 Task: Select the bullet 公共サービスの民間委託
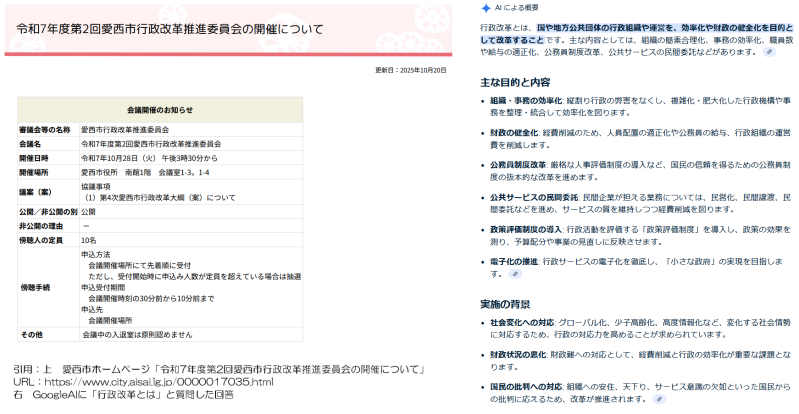click(534, 197)
